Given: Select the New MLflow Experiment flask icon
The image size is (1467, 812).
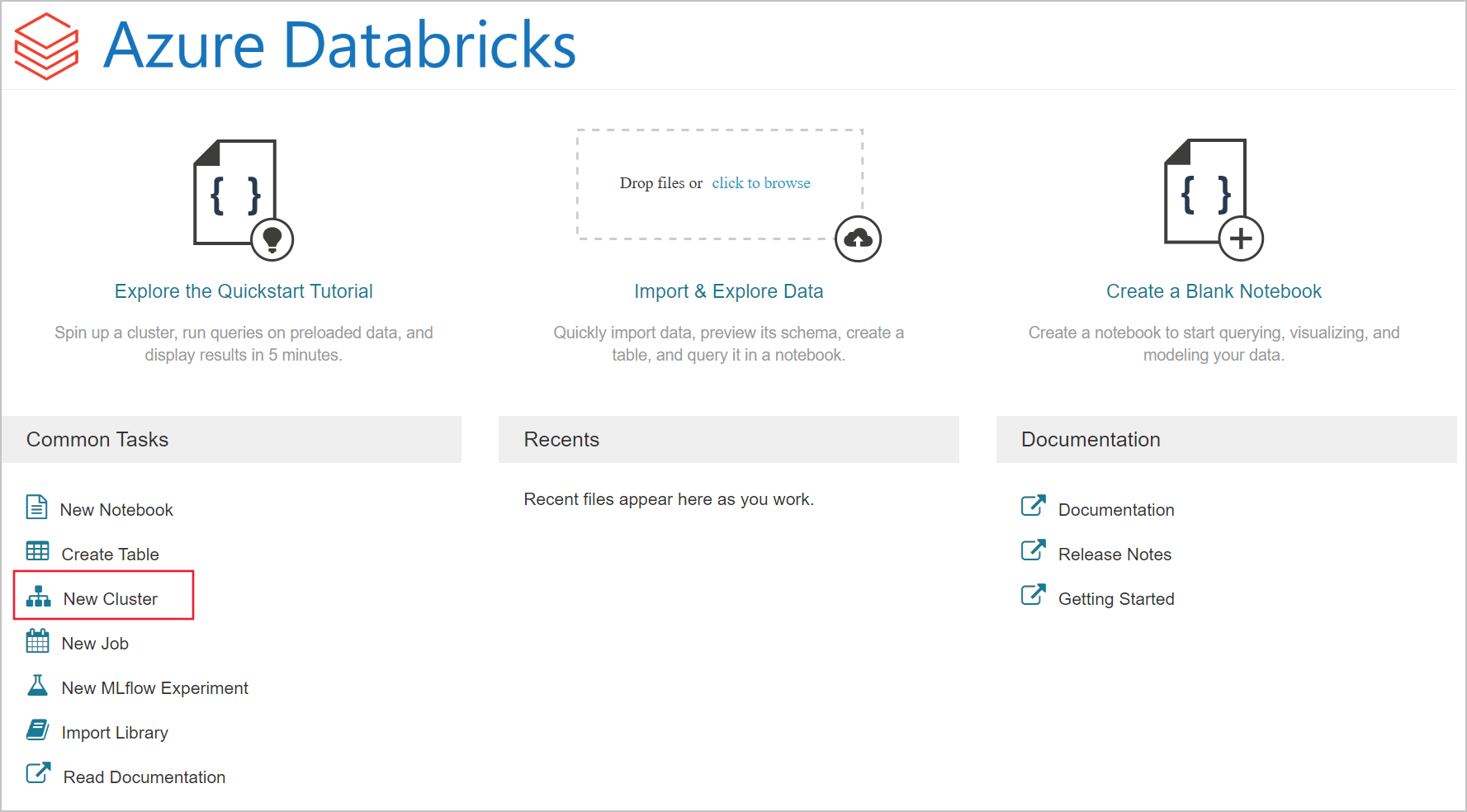Looking at the screenshot, I should (36, 685).
